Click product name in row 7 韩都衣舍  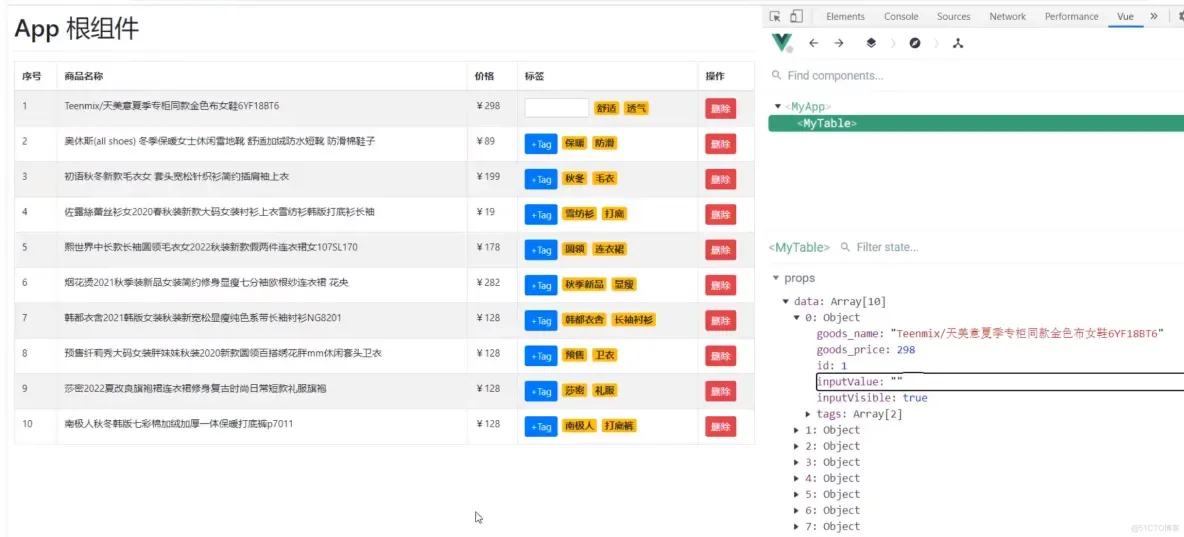(203, 318)
